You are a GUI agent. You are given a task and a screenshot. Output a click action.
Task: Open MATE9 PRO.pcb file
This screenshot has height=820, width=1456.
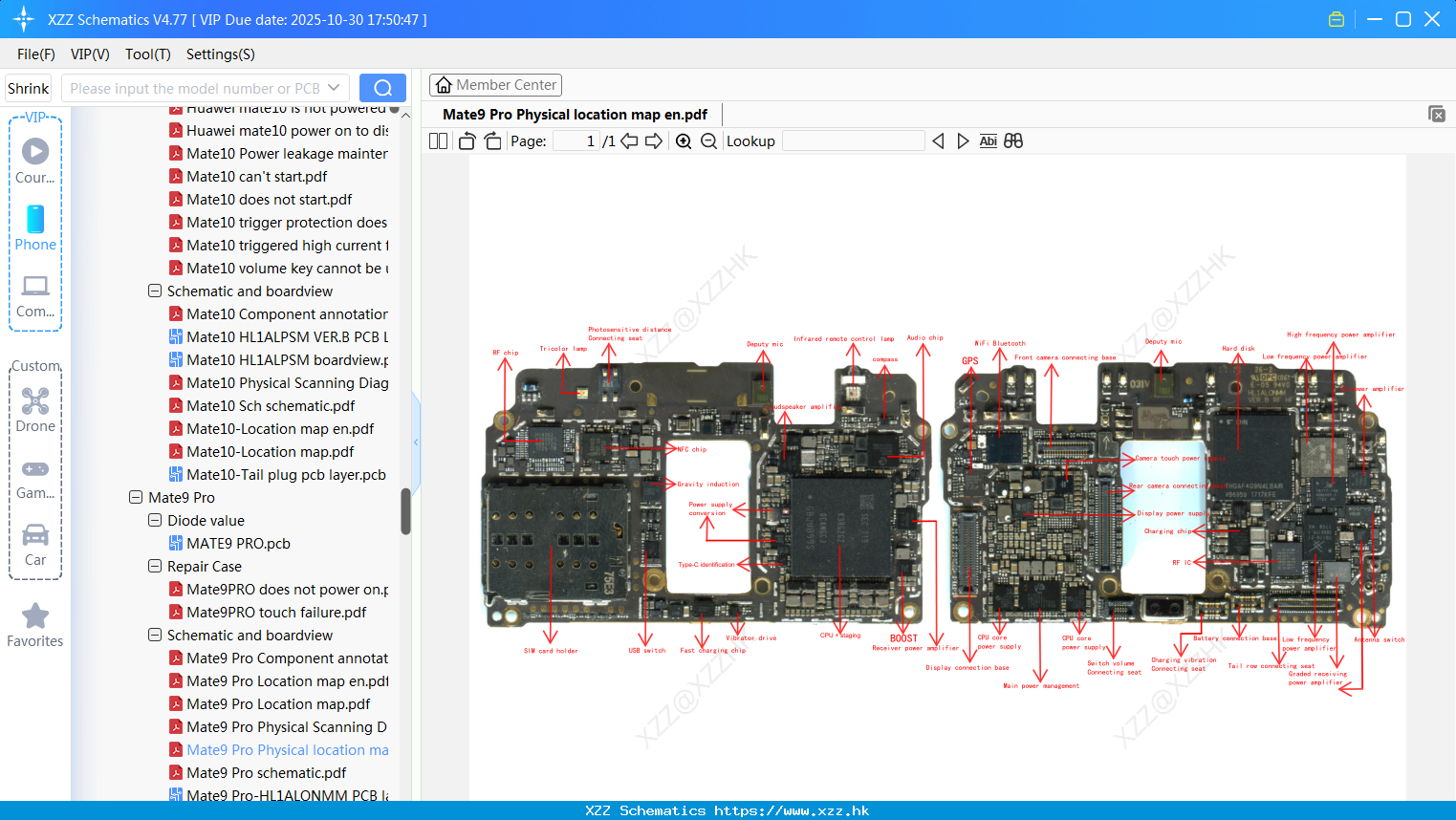coord(229,543)
